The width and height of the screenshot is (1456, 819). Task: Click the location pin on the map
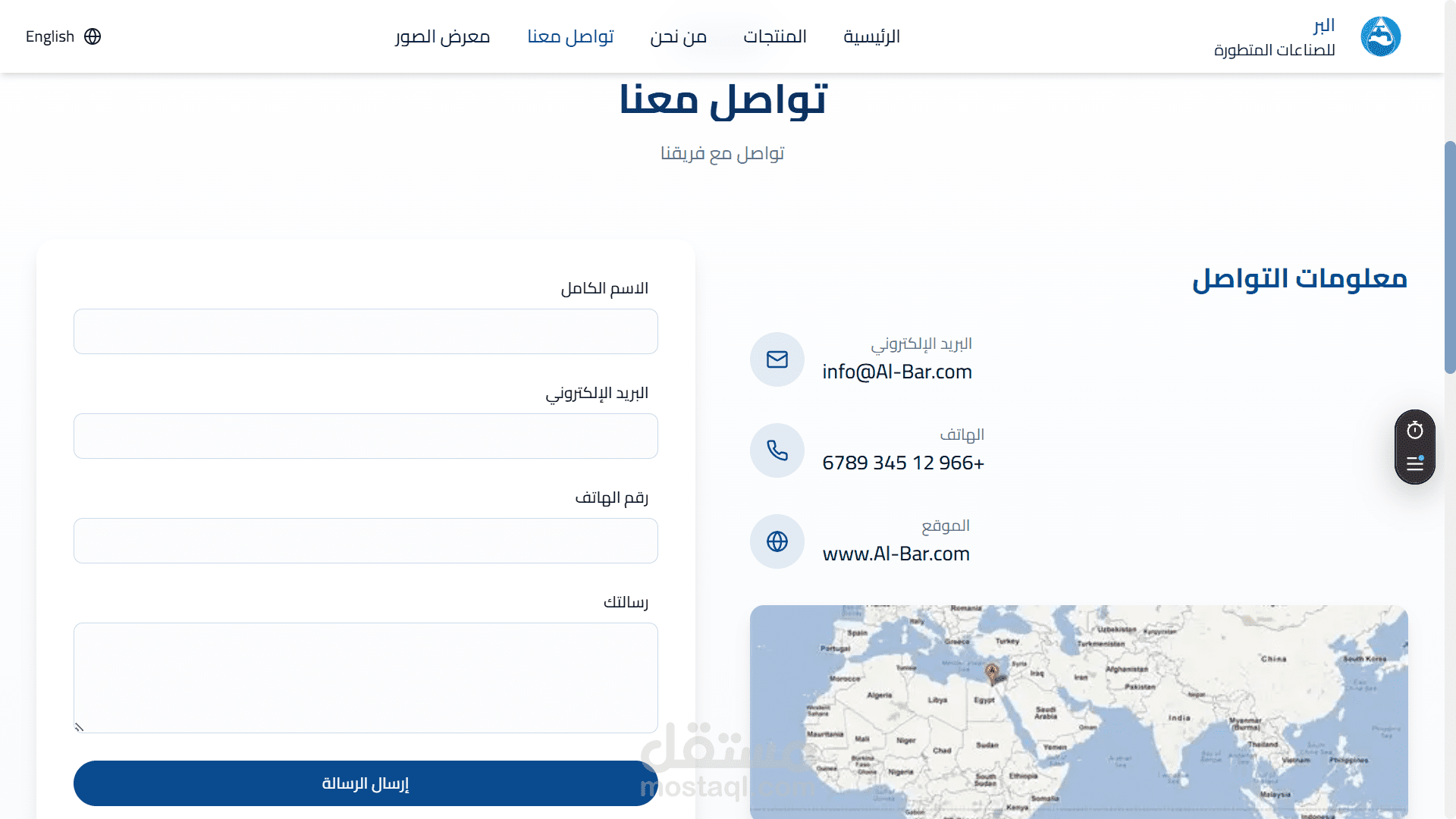(x=991, y=672)
